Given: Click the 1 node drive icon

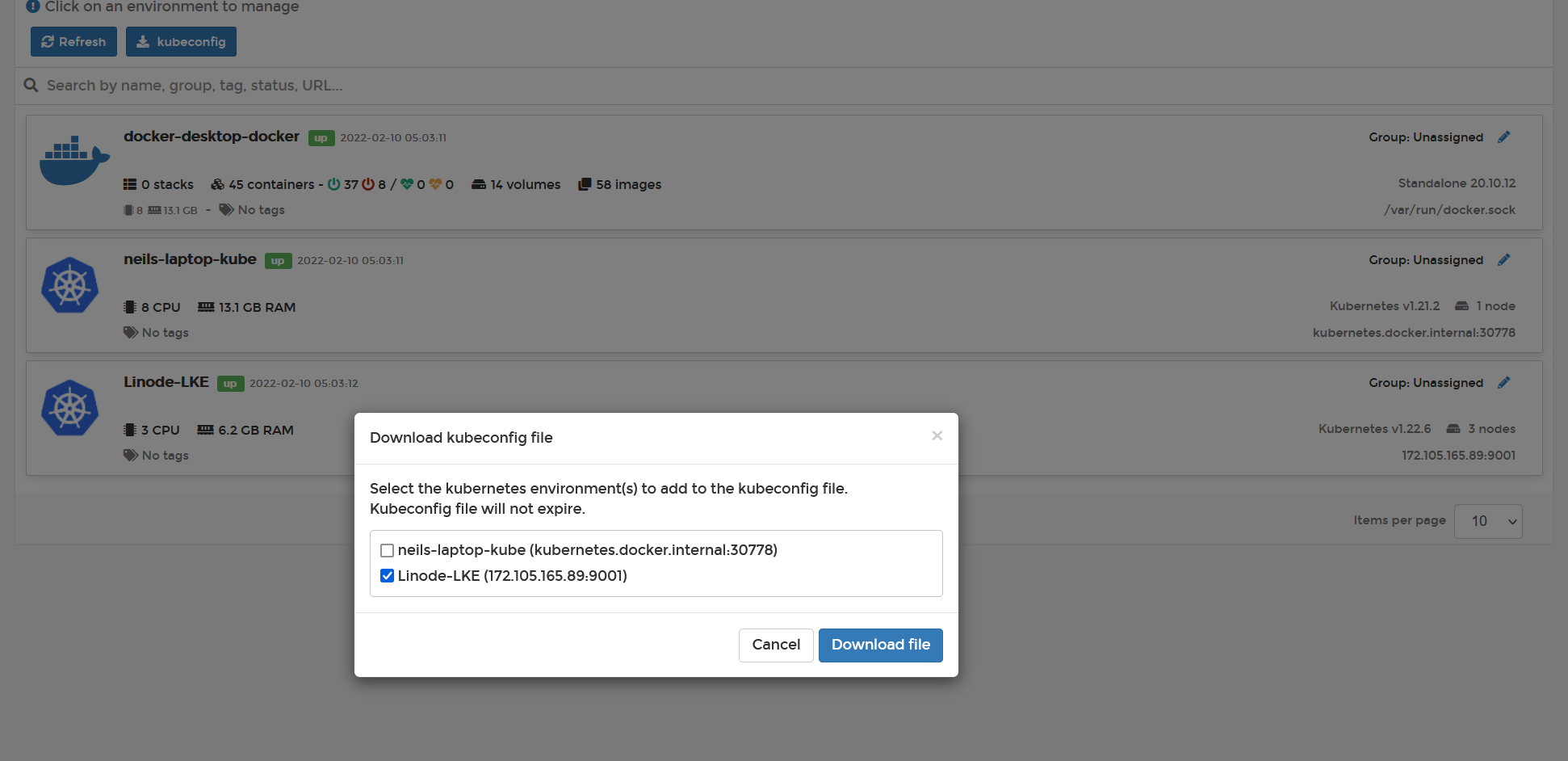Looking at the screenshot, I should [x=1461, y=306].
